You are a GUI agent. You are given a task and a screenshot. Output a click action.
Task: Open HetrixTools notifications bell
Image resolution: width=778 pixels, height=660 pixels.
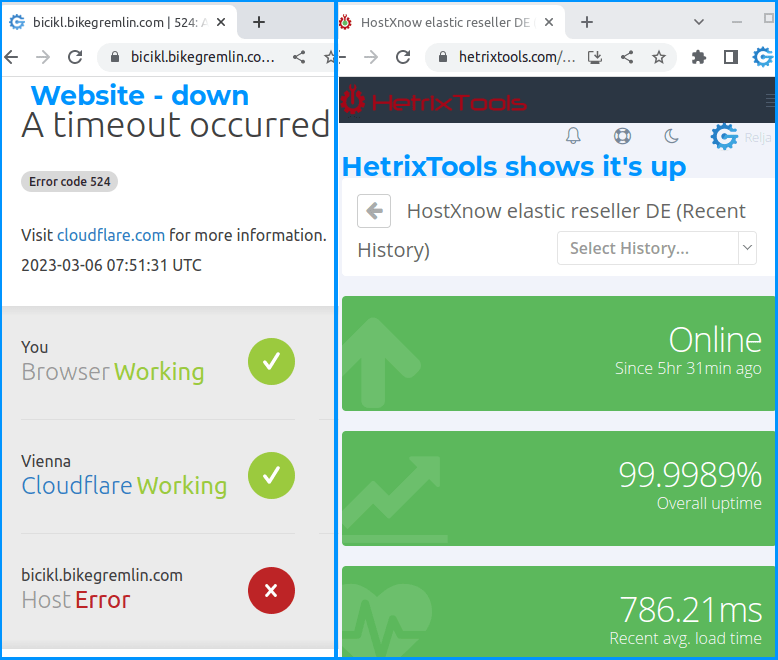coord(573,136)
